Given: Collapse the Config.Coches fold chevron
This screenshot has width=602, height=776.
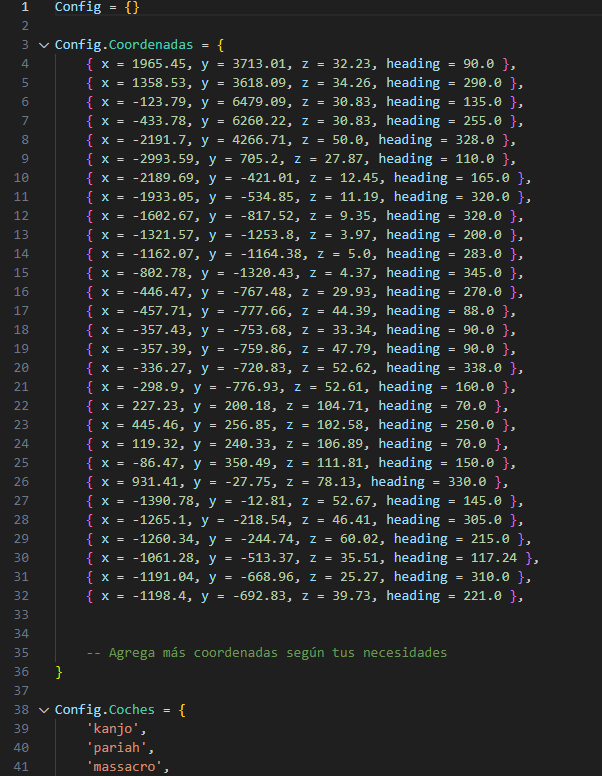Looking at the screenshot, I should (x=43, y=710).
